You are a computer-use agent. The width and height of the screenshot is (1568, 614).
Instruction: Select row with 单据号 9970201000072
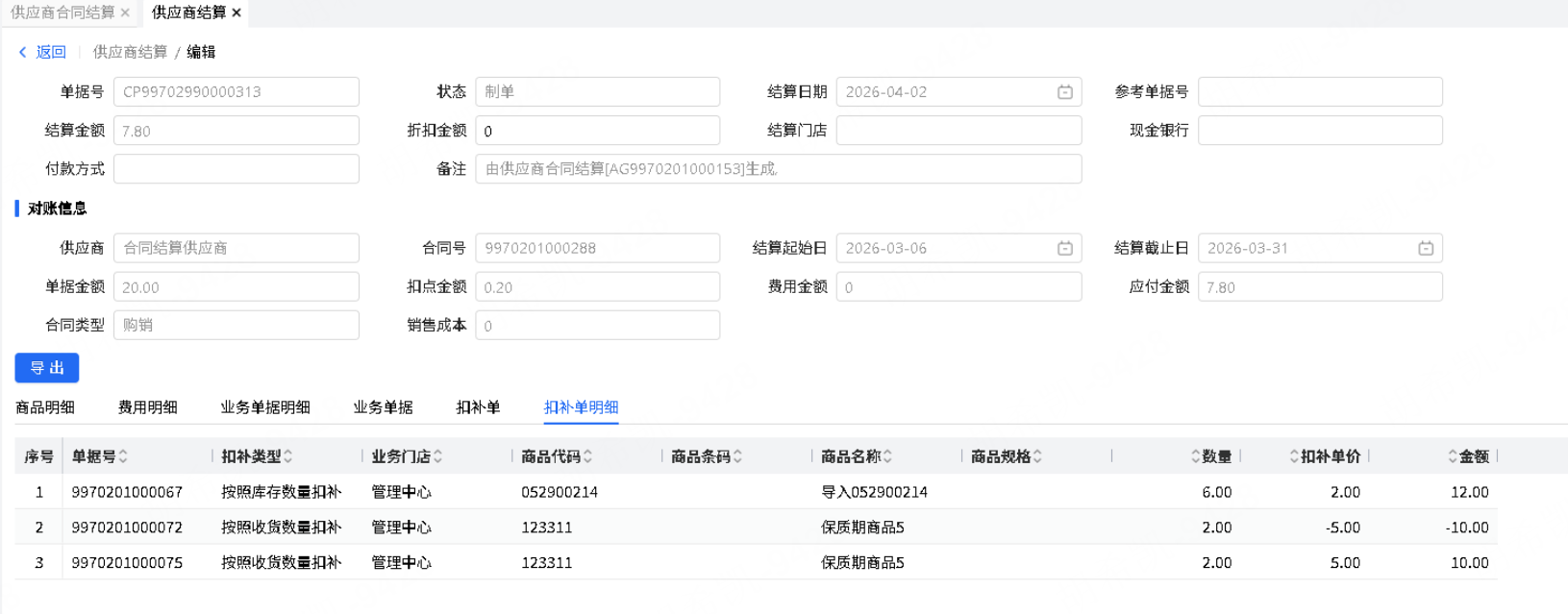coord(756,528)
